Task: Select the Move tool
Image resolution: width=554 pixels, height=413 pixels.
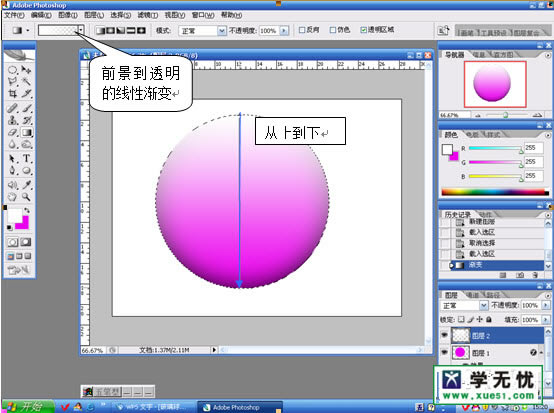Action: click(x=26, y=70)
